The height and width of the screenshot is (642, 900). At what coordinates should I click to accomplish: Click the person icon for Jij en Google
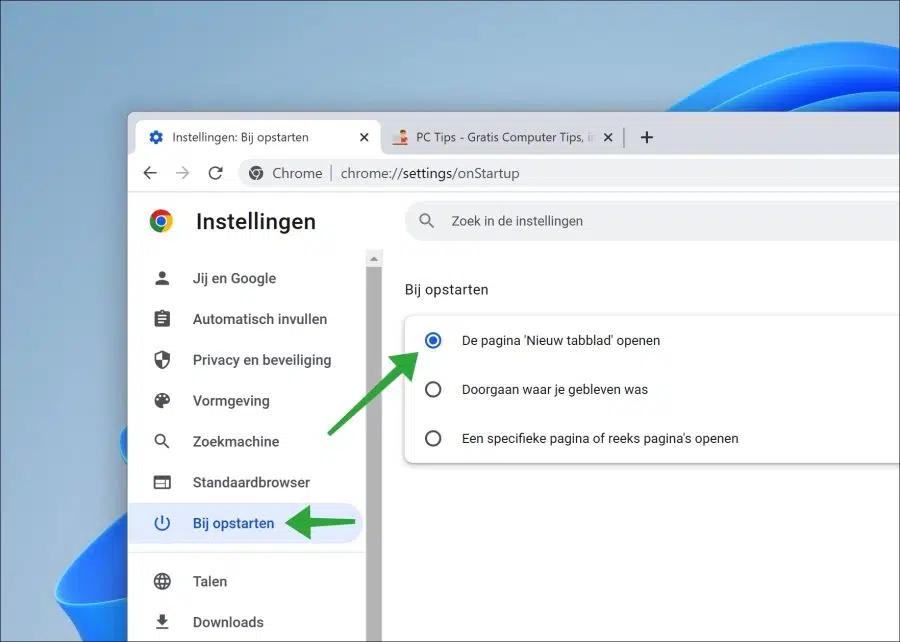(162, 278)
